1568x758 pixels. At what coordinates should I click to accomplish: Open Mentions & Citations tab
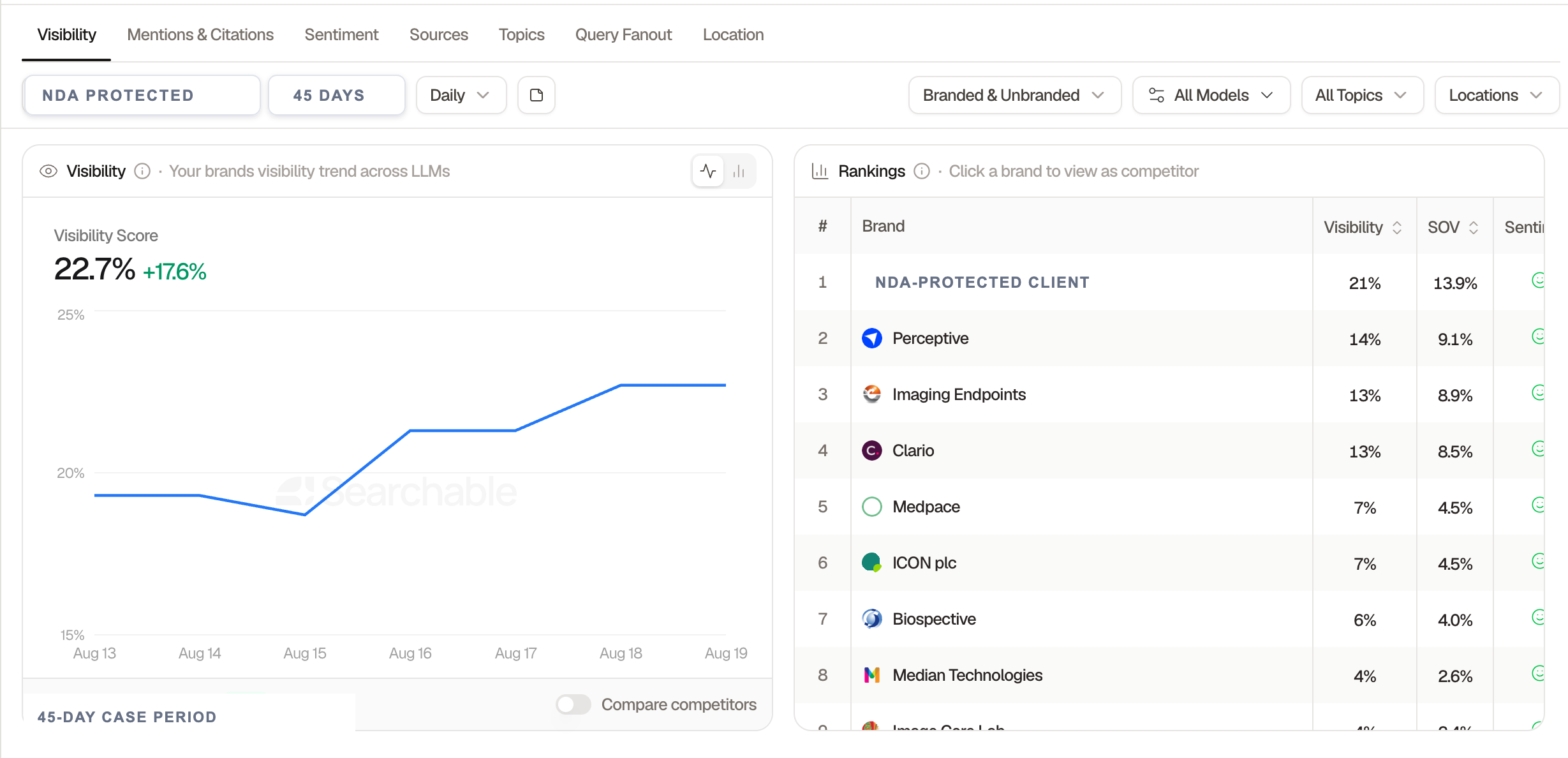pyautogui.click(x=200, y=34)
